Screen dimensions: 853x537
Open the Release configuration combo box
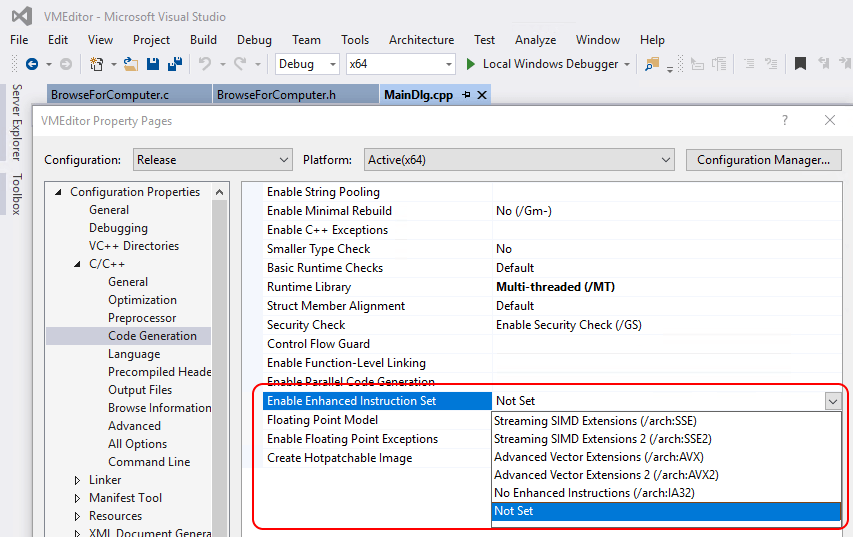click(213, 160)
